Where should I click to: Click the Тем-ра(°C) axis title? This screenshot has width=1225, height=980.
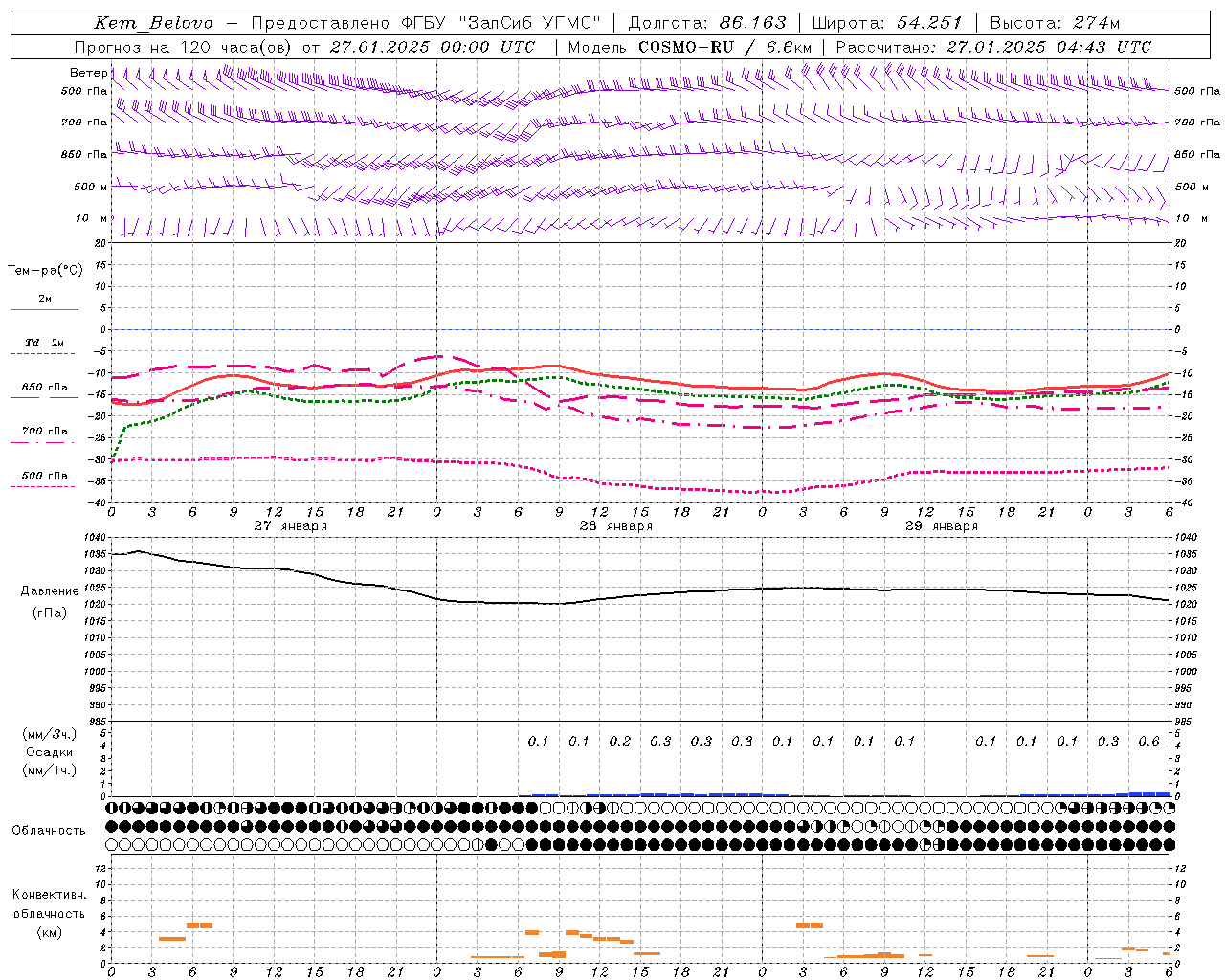click(x=45, y=270)
